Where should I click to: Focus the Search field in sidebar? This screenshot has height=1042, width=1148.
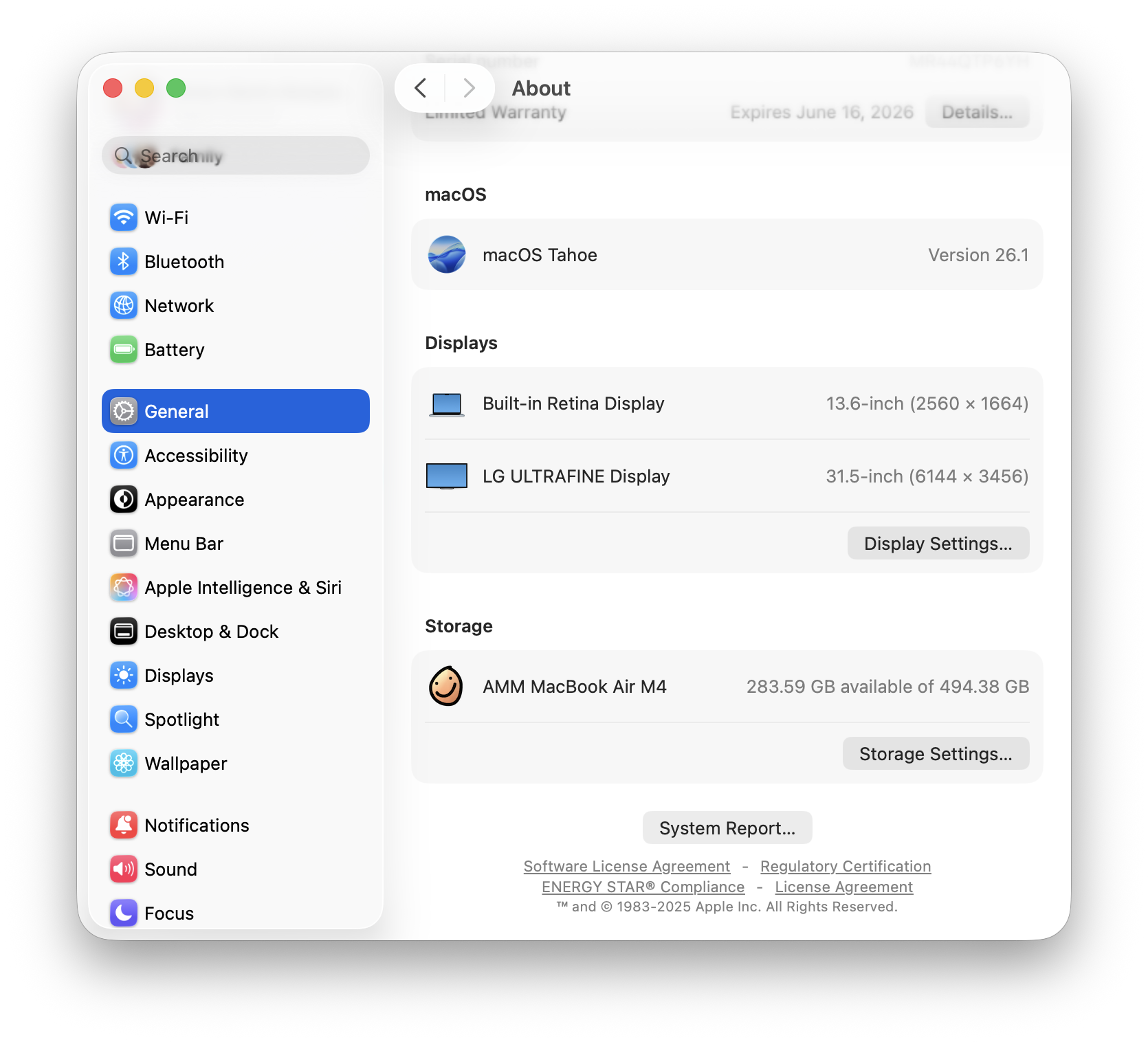tap(236, 155)
